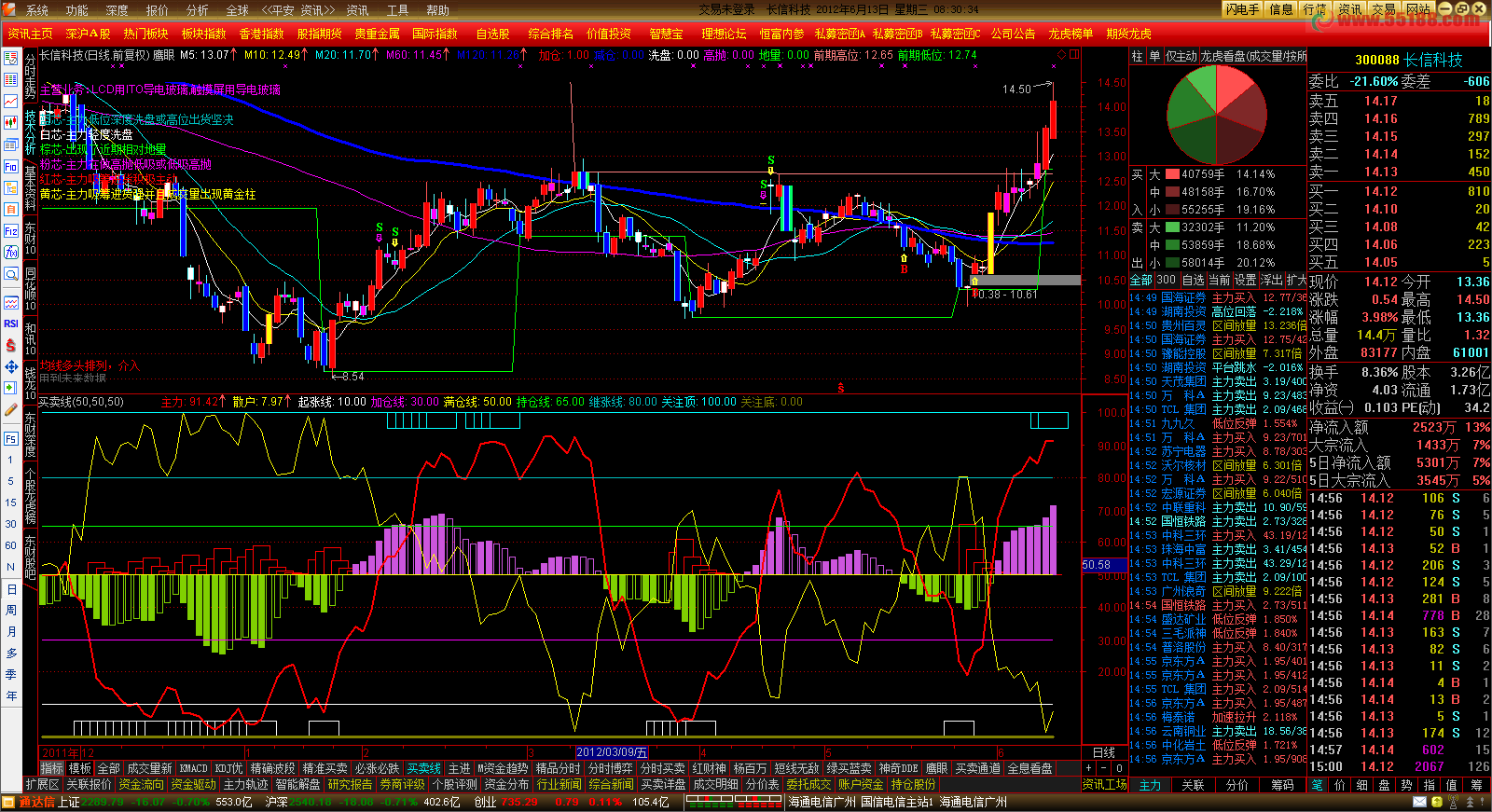Image resolution: width=1492 pixels, height=812 pixels.
Task: Click the minus zoom button below chart axis
Action: point(1104,768)
